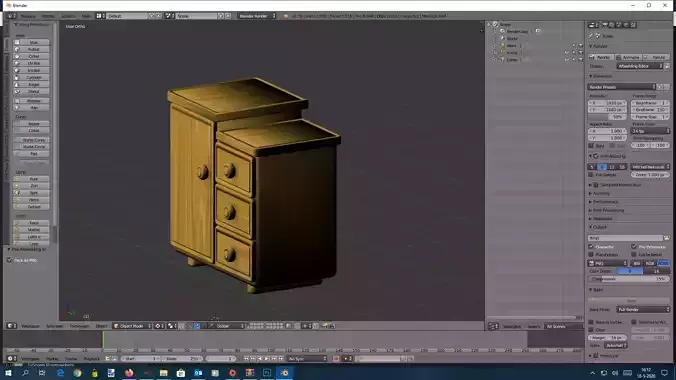Viewport: 676px width, 380px height.
Task: Open the Help menu in top header
Action: 86,16
